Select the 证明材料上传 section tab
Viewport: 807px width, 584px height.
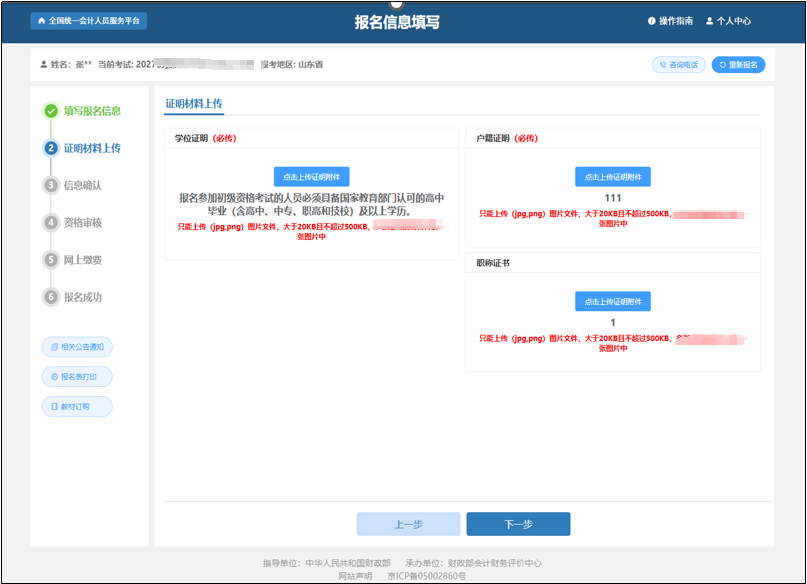(x=193, y=102)
